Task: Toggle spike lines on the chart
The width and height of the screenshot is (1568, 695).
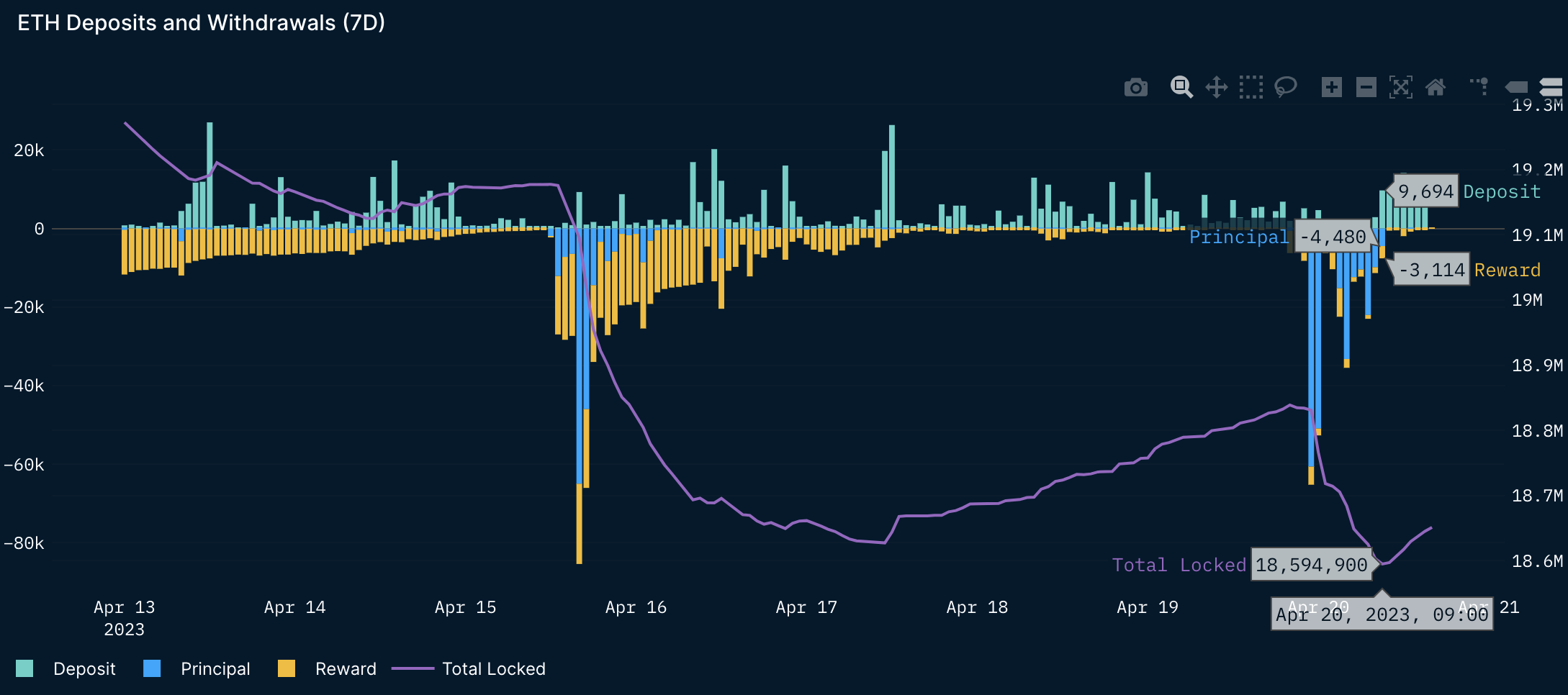Action: point(1479,87)
